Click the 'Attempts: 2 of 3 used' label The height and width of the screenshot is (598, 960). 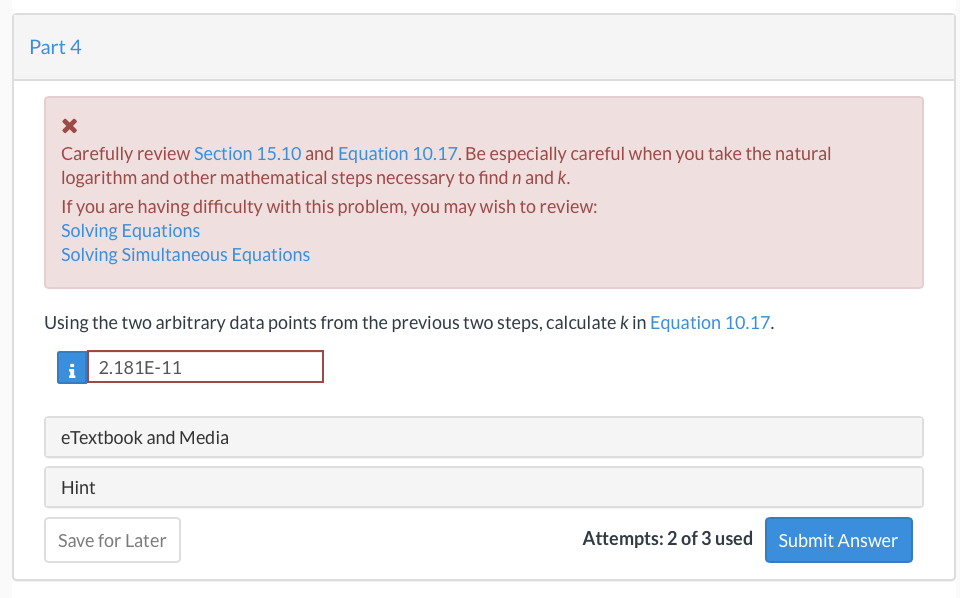[667, 539]
